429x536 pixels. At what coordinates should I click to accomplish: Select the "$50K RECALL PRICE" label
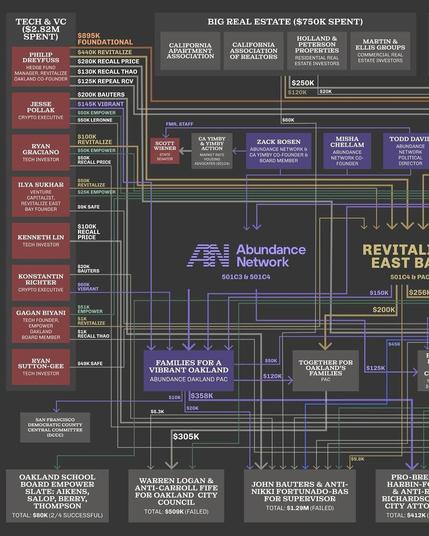pos(94,160)
